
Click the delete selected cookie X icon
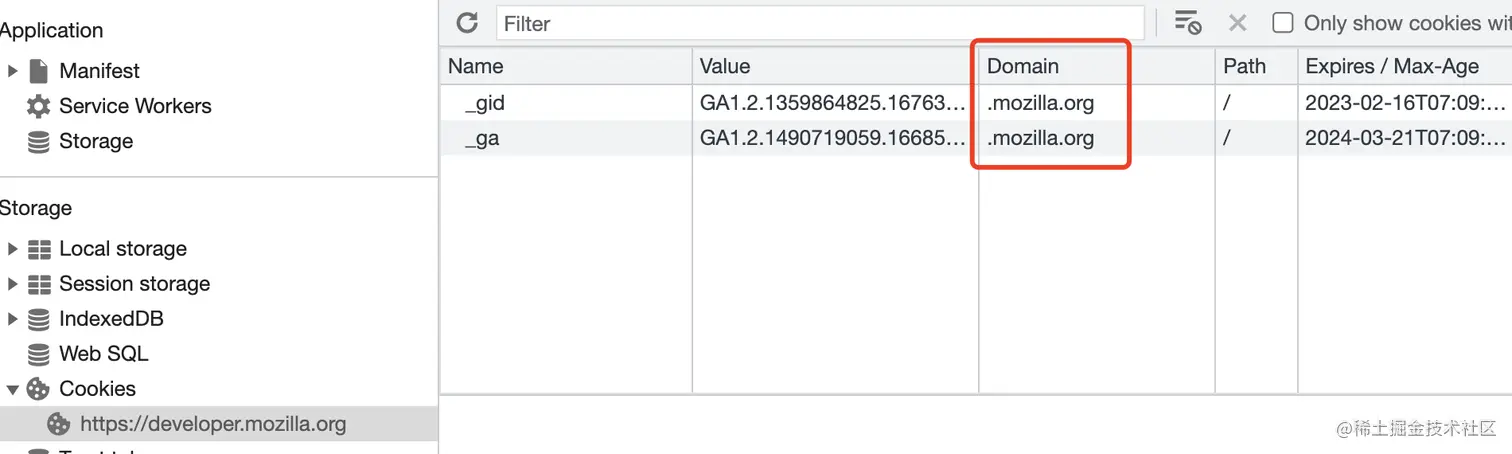tap(1237, 23)
